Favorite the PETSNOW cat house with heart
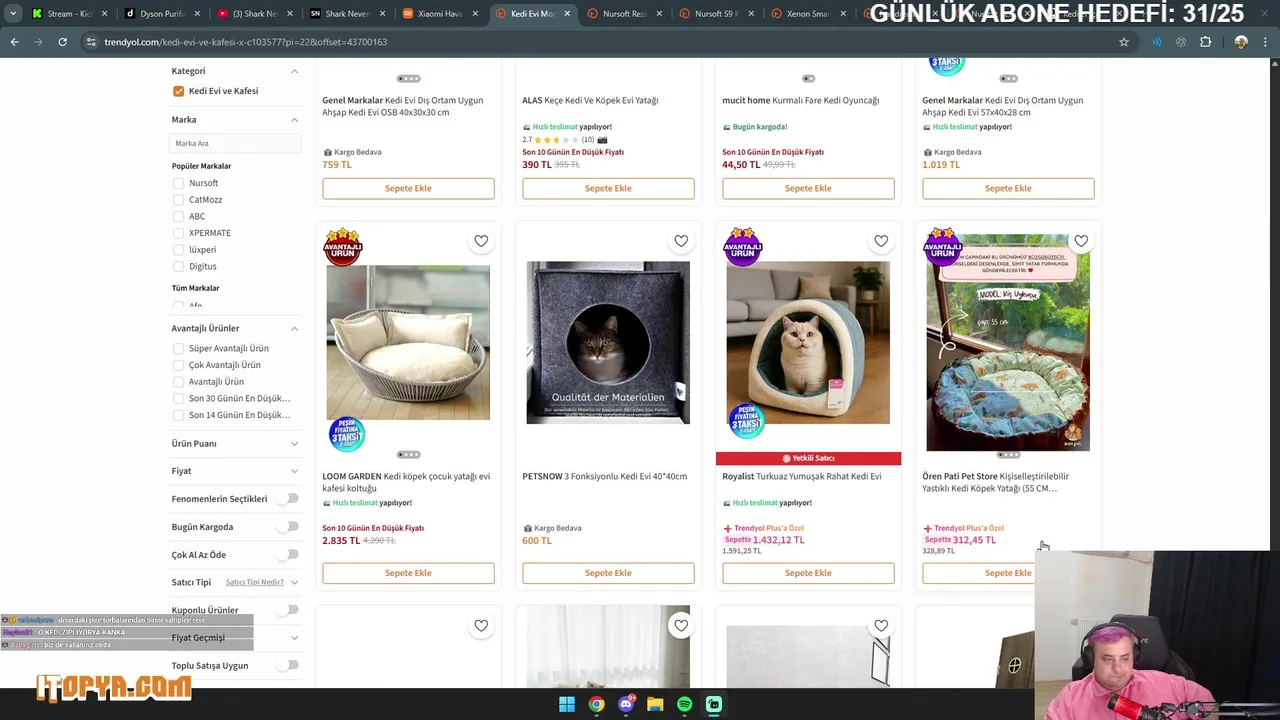 coord(681,241)
